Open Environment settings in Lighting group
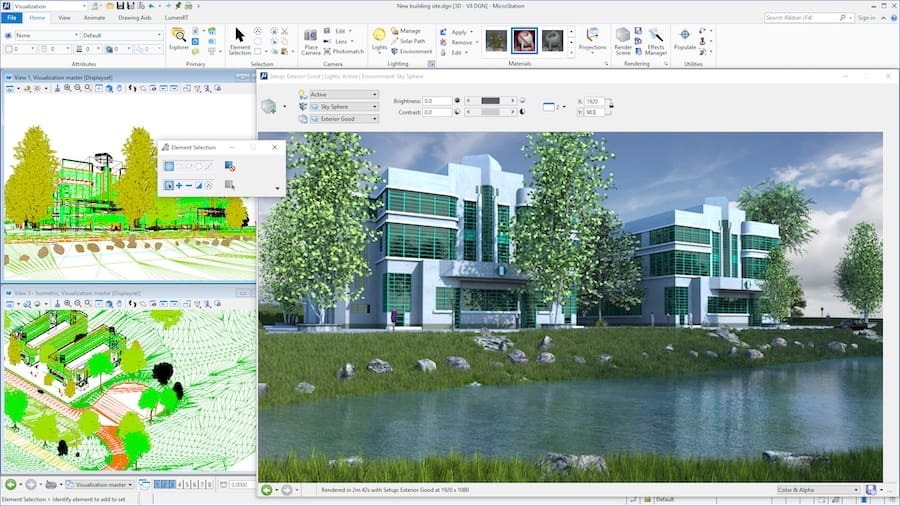 tap(412, 51)
